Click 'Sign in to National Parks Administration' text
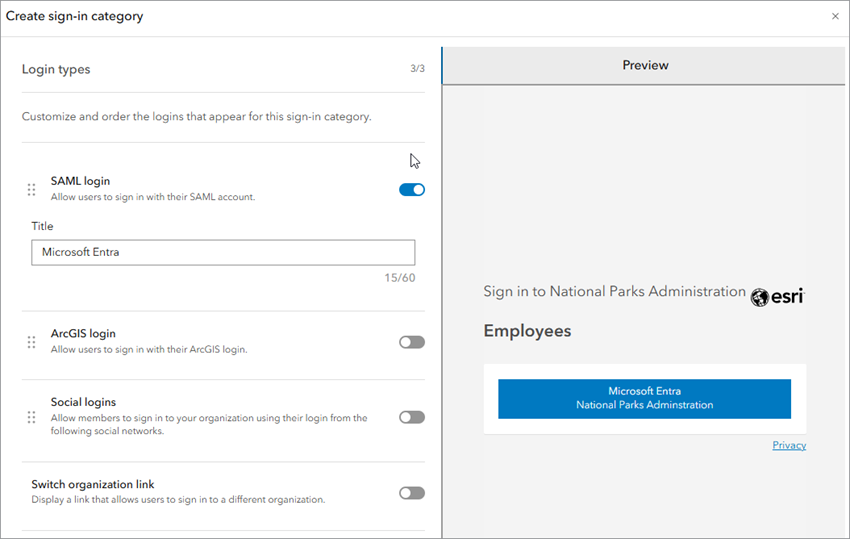The height and width of the screenshot is (539, 850). pyautogui.click(x=614, y=292)
